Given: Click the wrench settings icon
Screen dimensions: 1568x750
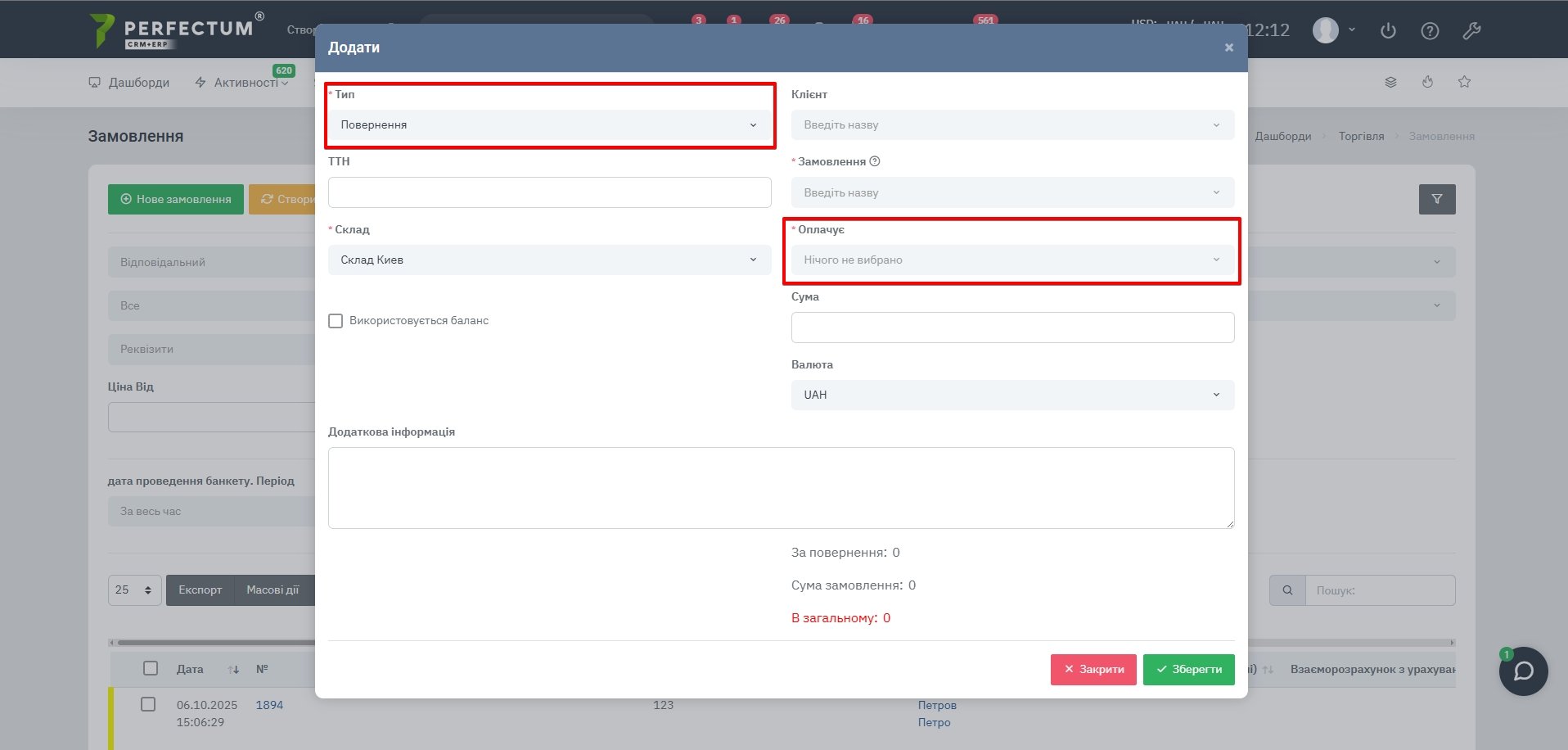Looking at the screenshot, I should click(x=1471, y=31).
